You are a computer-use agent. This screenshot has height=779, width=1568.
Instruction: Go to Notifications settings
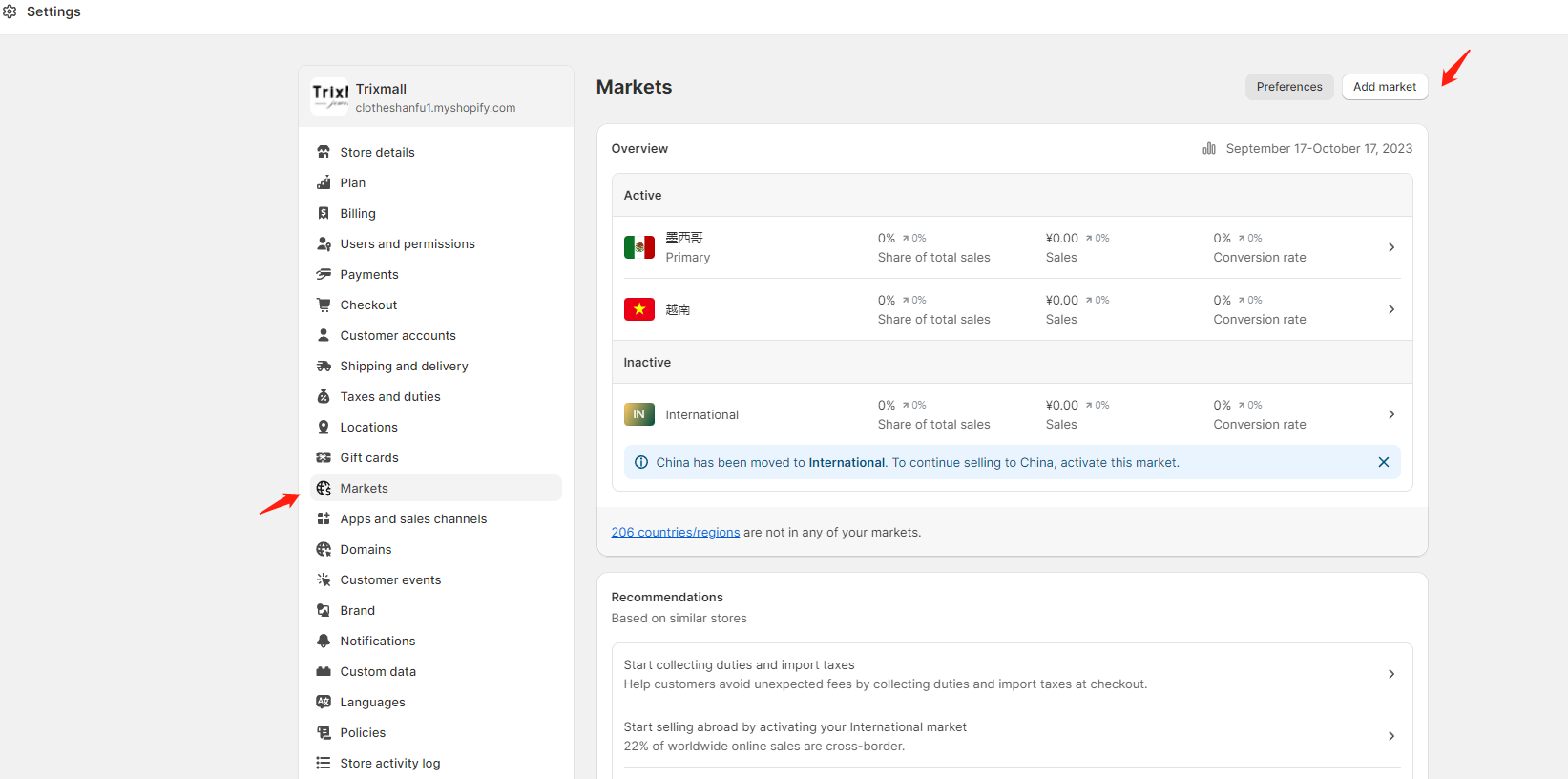tap(436, 641)
